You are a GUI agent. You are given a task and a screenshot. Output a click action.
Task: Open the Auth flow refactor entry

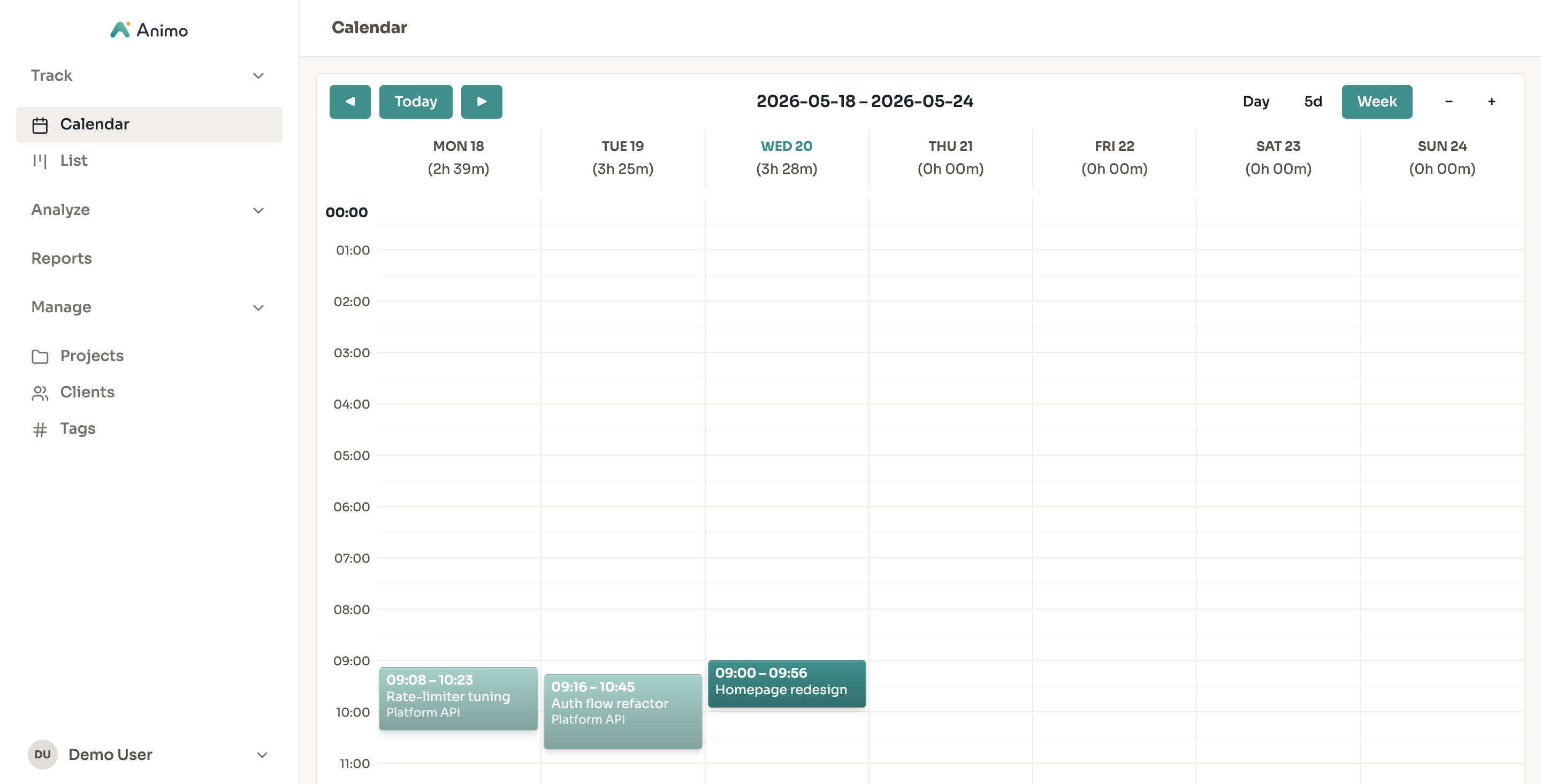[623, 712]
